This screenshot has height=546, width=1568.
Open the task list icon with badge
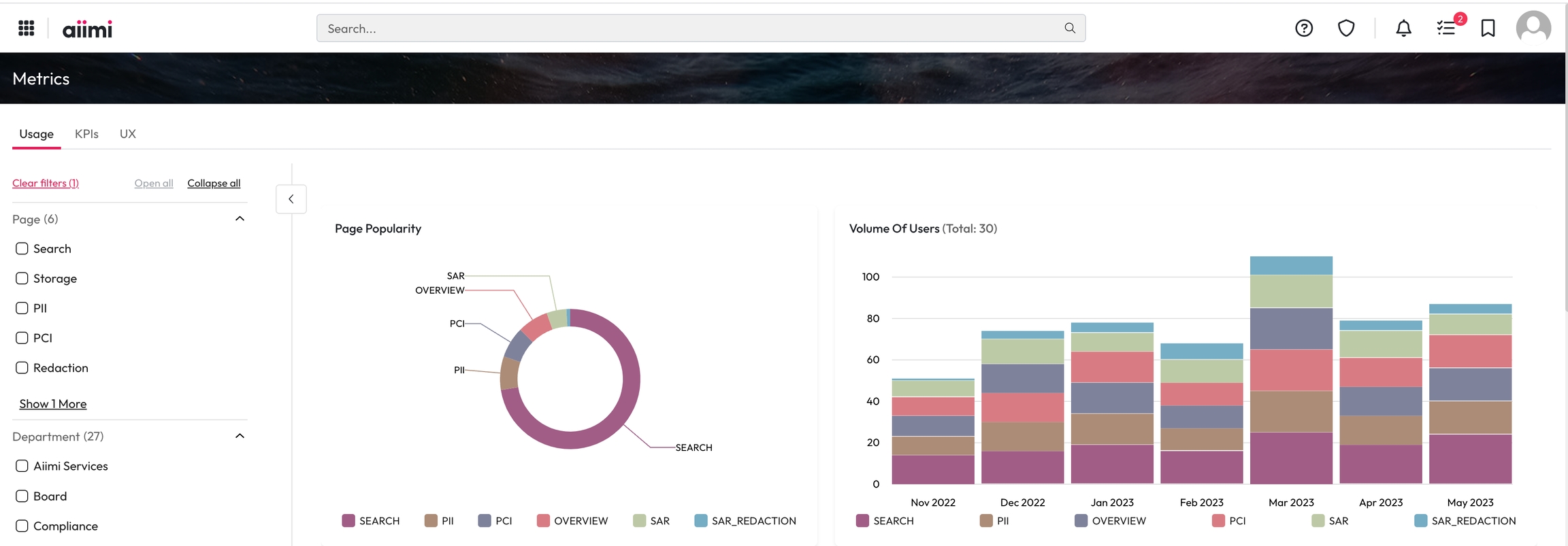click(1446, 29)
